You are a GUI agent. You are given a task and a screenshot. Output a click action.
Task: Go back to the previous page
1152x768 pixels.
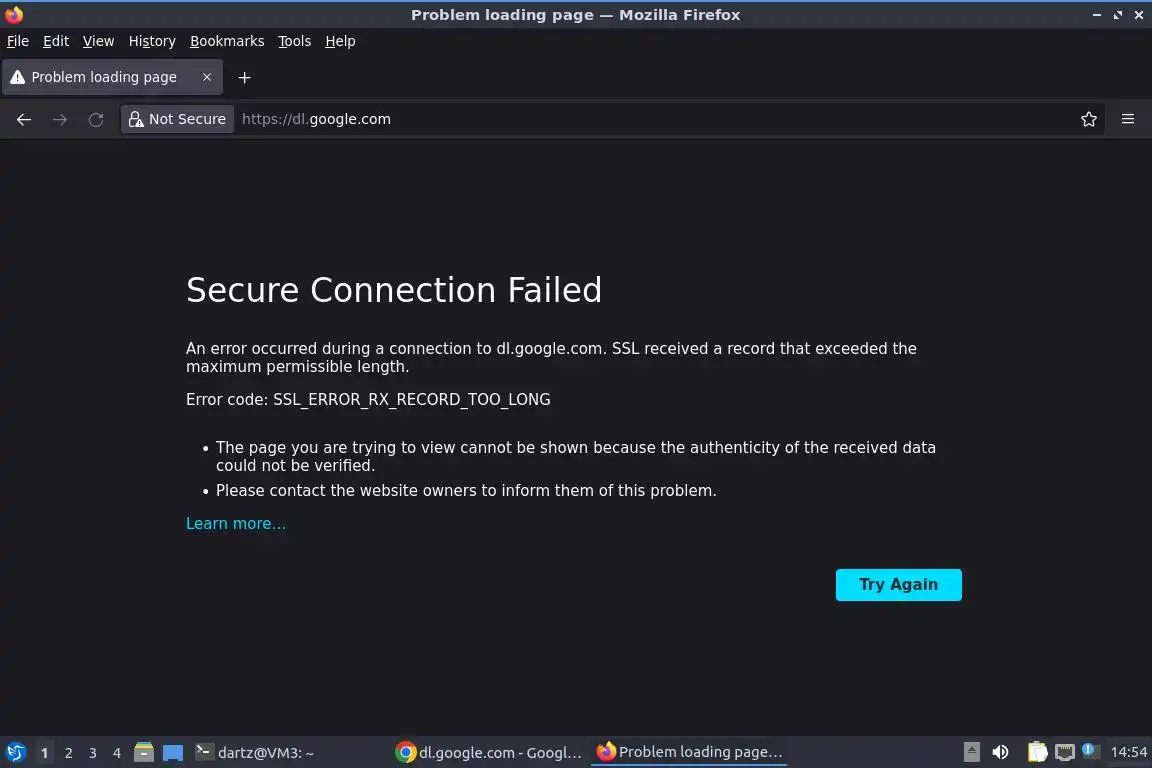point(24,119)
